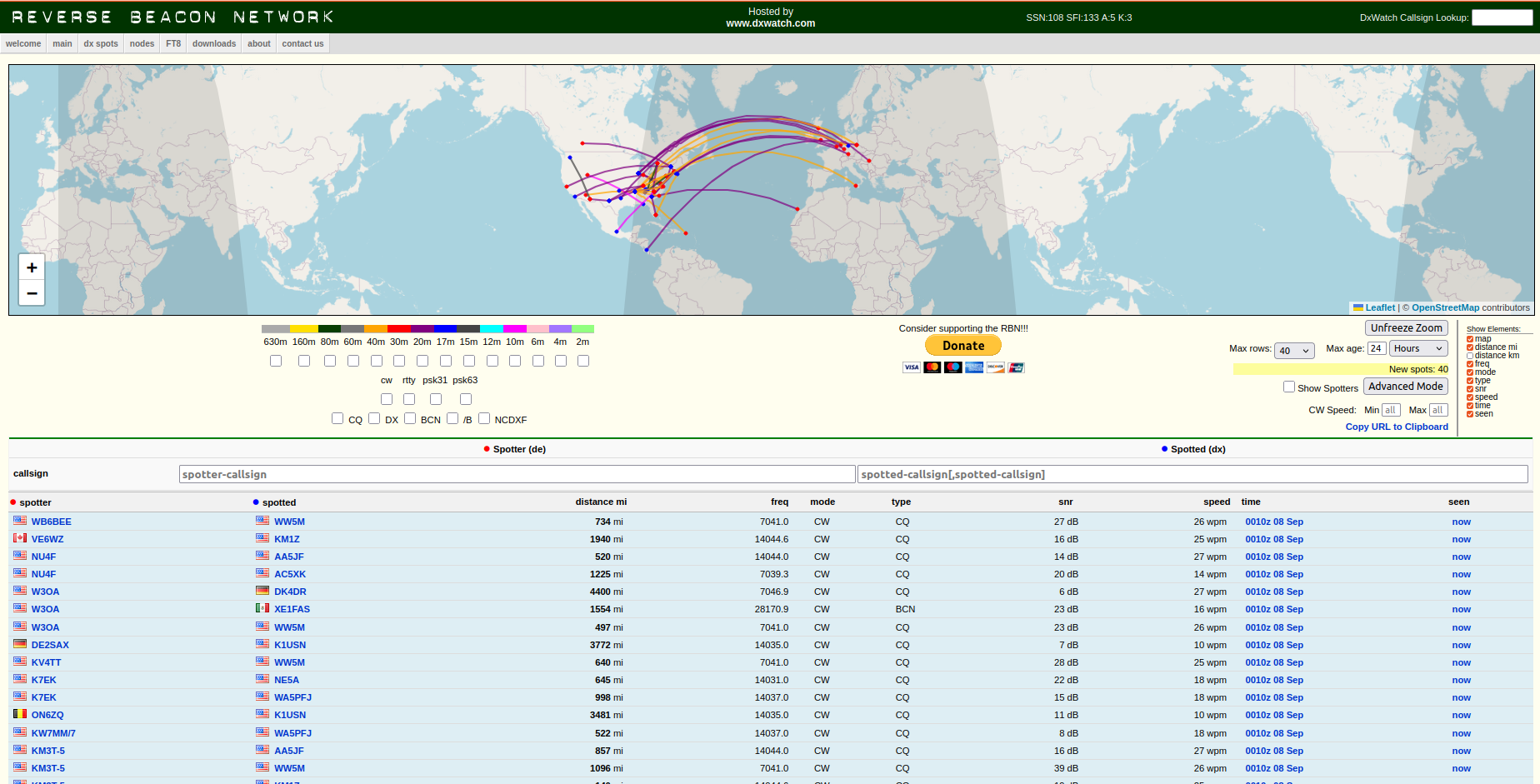Open the Hours unit dropdown
Viewport: 1540px width, 784px height.
(1418, 348)
